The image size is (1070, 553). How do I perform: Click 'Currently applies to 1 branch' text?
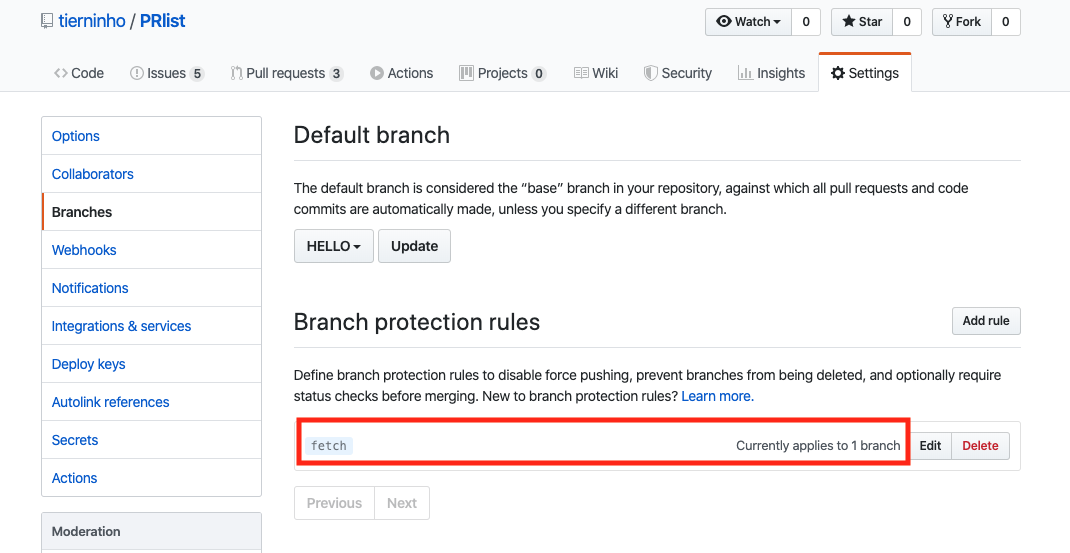pyautogui.click(x=818, y=446)
